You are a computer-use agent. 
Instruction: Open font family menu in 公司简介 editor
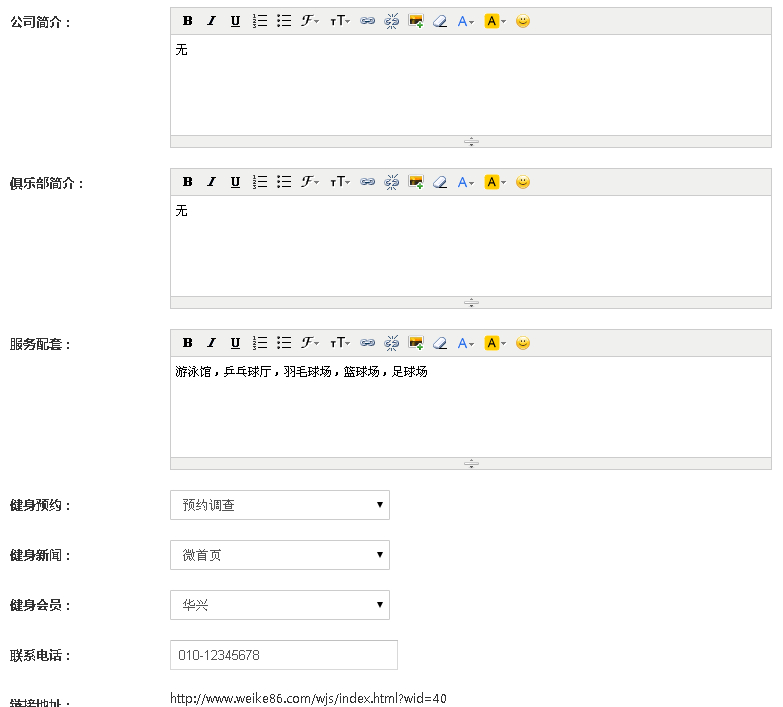pos(310,21)
